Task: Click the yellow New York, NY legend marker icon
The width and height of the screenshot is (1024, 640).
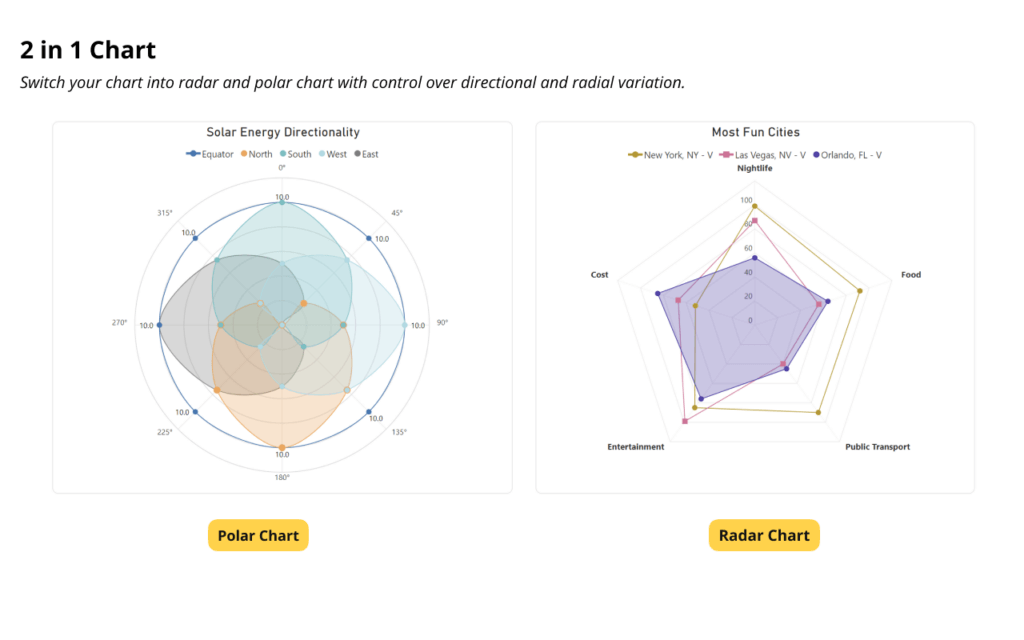Action: [x=636, y=155]
